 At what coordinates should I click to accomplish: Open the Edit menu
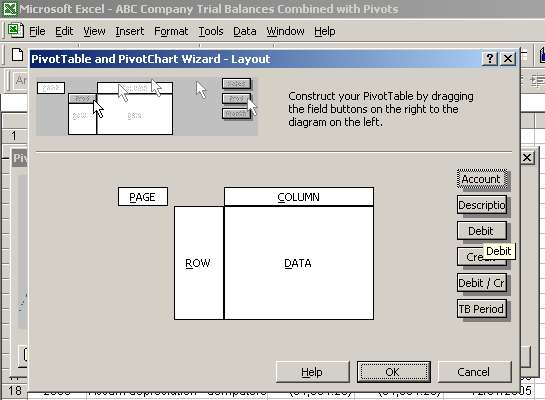[64, 31]
